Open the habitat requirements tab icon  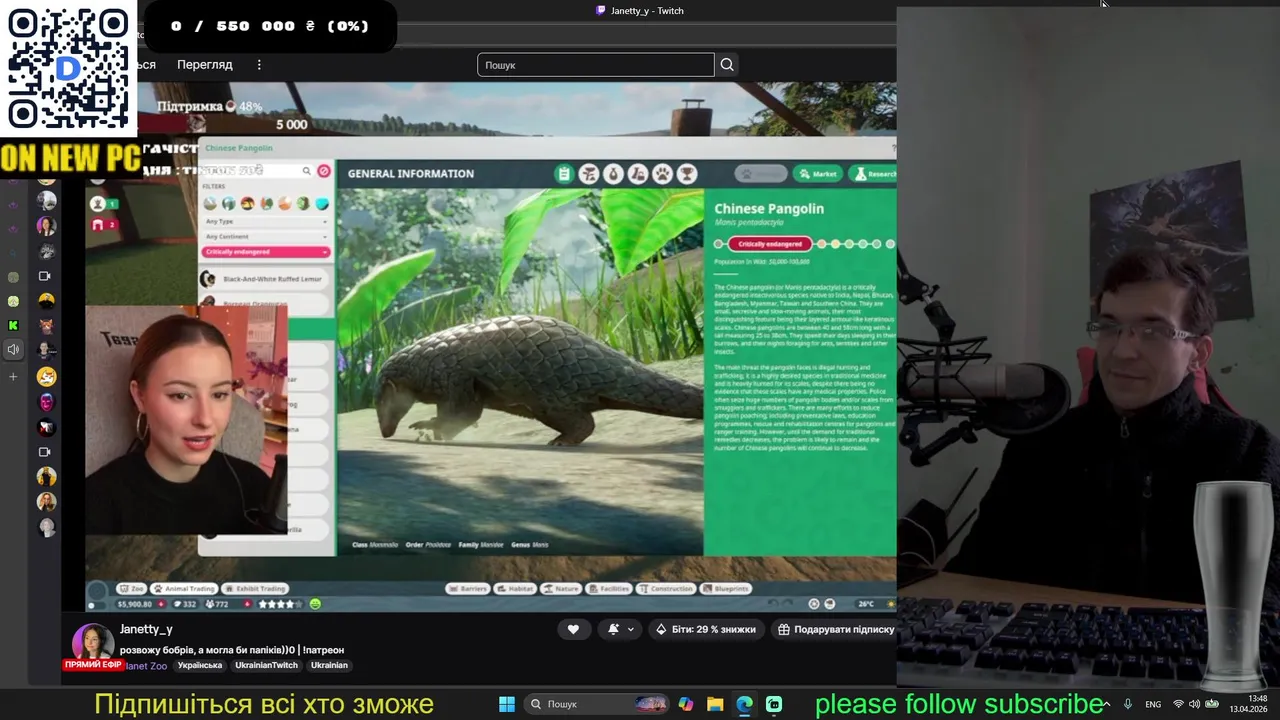tap(589, 174)
